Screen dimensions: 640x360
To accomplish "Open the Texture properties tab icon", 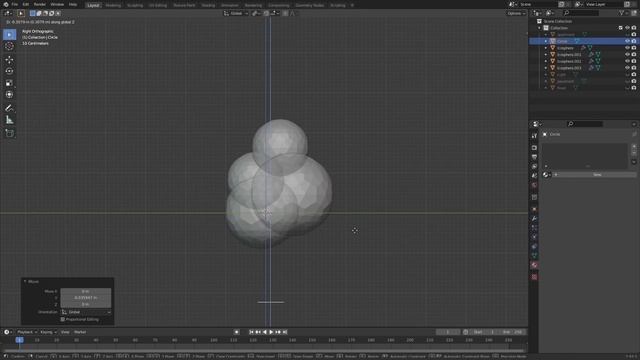I will (x=534, y=277).
